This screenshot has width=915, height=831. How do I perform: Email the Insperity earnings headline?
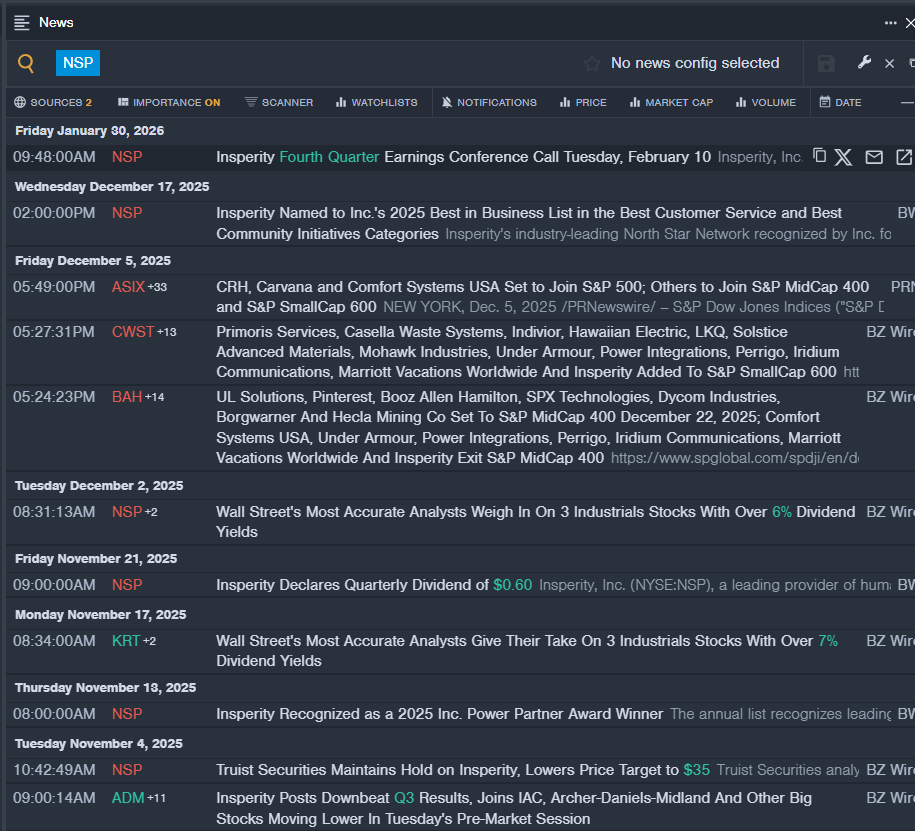pyautogui.click(x=874, y=157)
